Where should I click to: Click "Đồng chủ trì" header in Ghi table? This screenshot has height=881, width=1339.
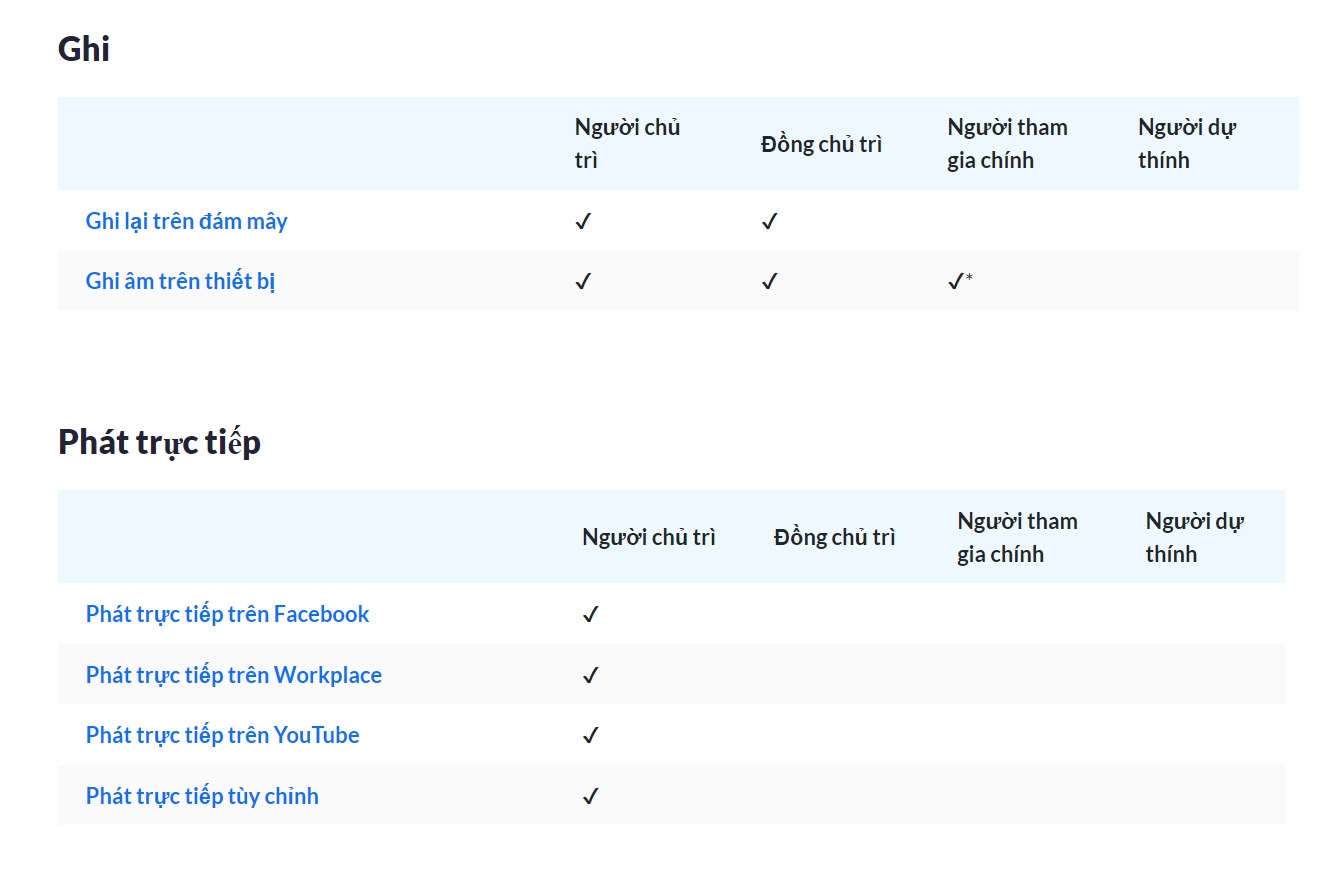click(821, 144)
